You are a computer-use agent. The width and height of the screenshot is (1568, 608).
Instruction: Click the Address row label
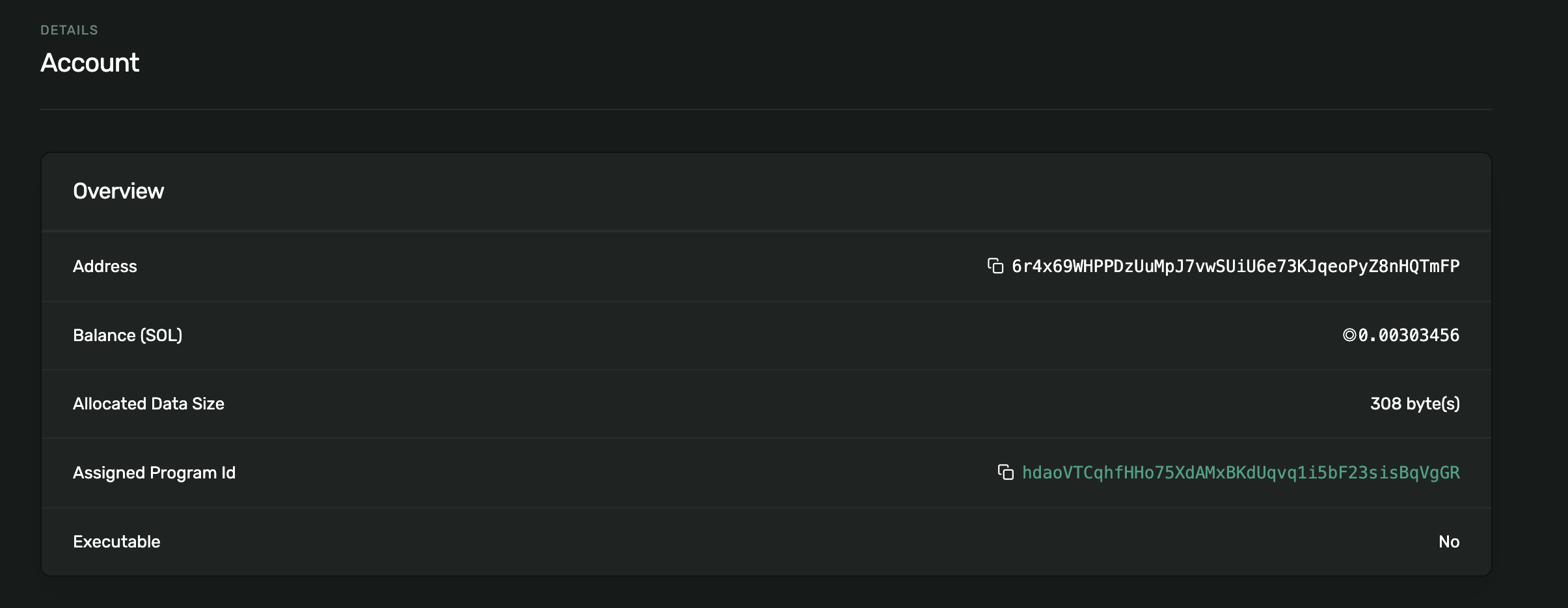(105, 266)
